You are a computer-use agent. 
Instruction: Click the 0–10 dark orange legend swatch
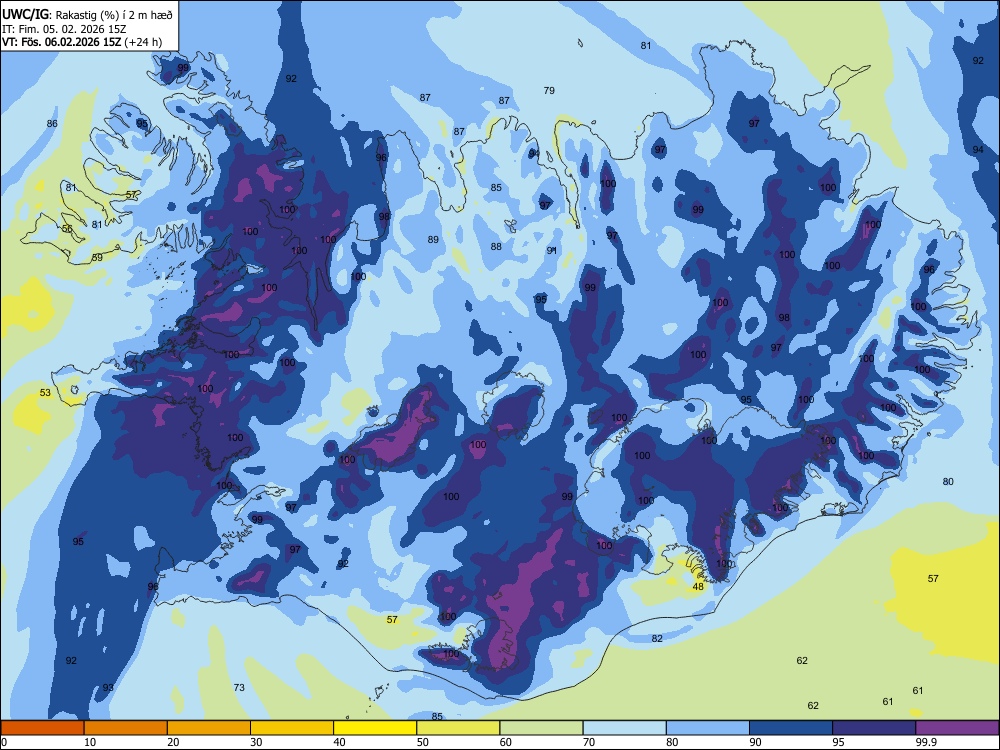click(42, 728)
